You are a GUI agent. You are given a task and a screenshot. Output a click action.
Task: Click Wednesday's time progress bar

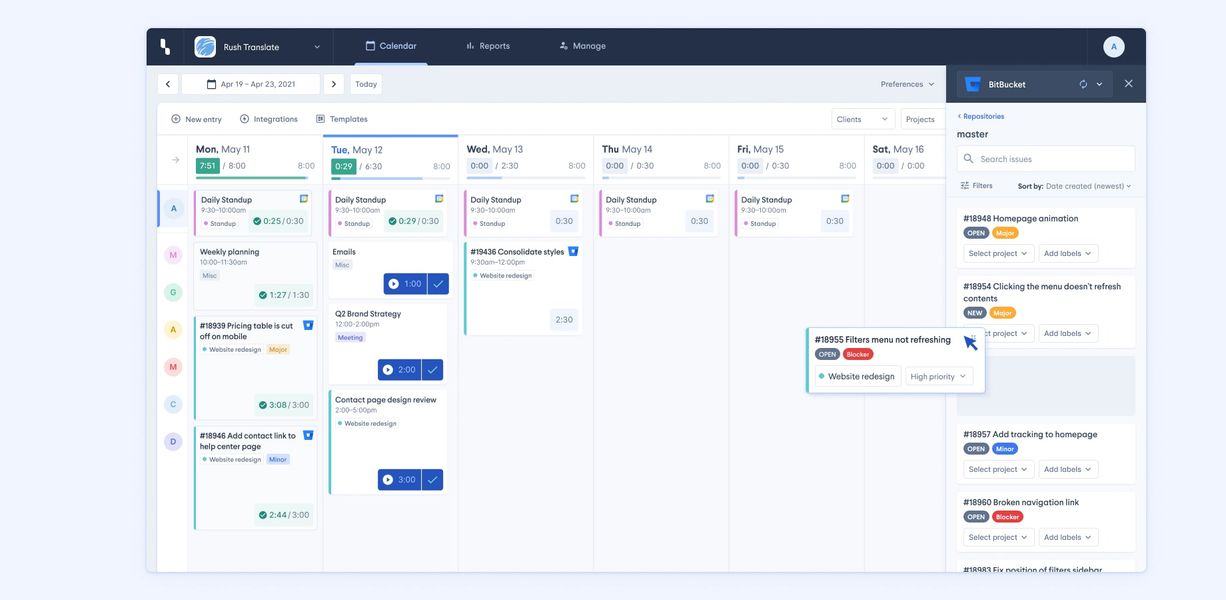526,178
